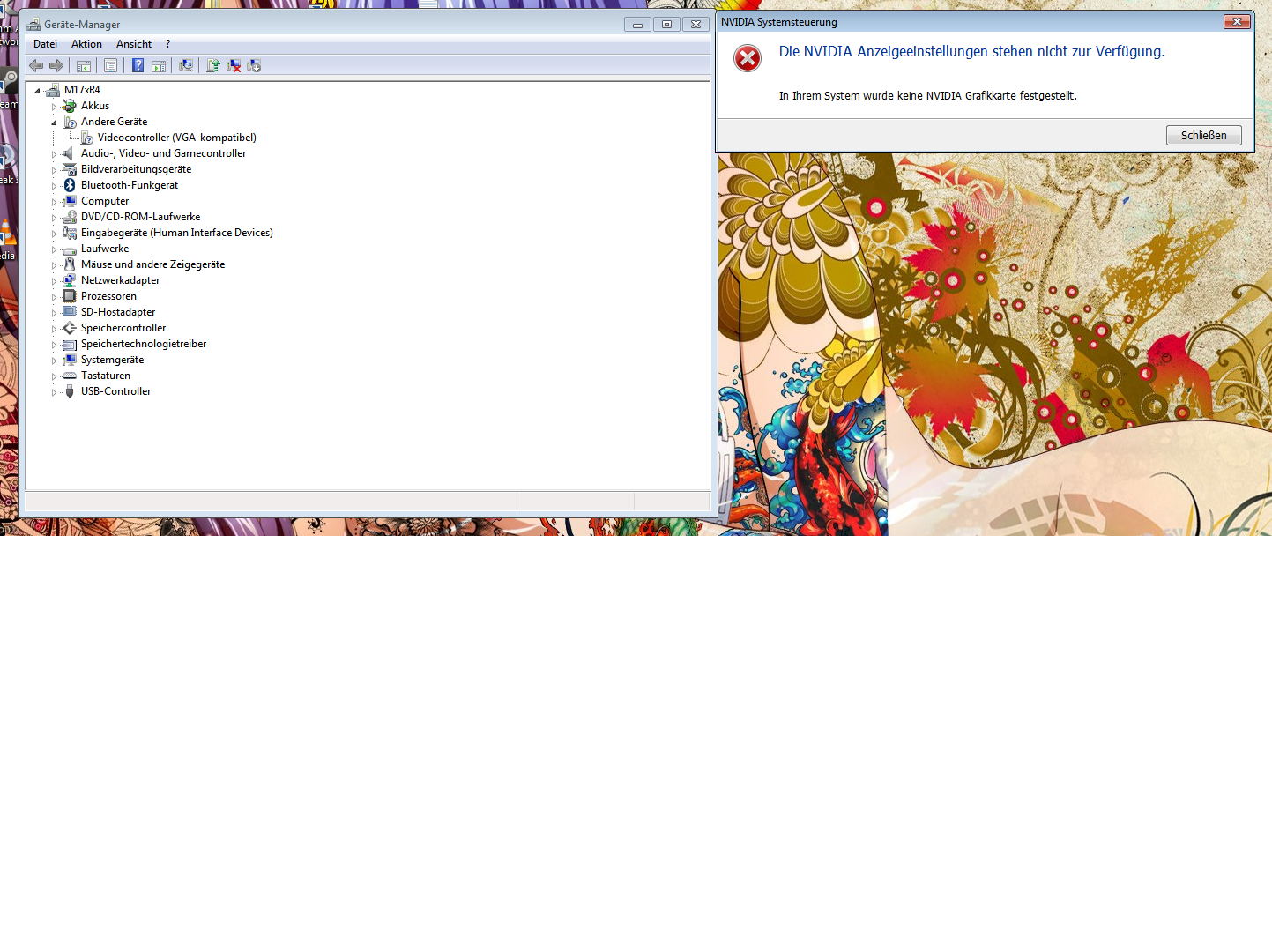
Task: Expand the SD-Hostadapter node
Action: pyautogui.click(x=54, y=313)
